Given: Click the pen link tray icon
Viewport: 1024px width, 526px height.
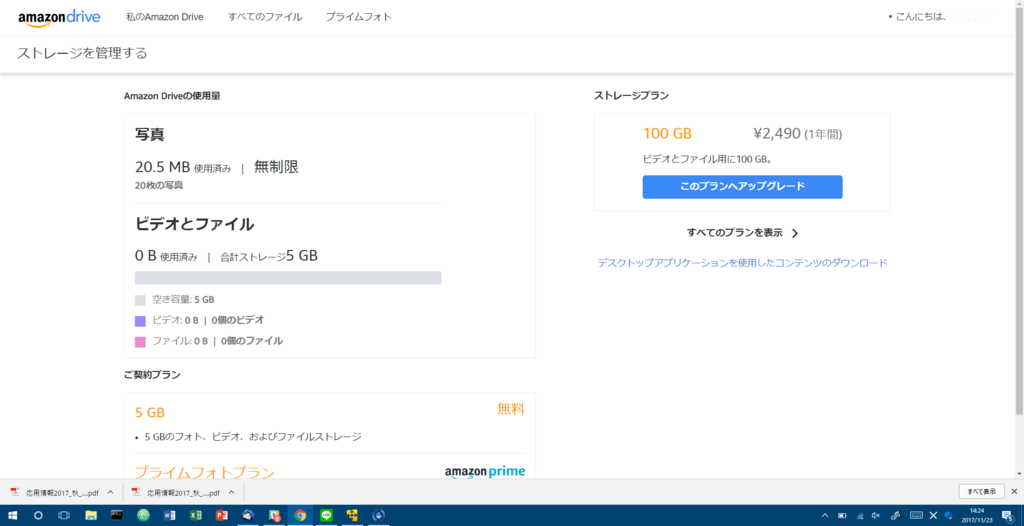Looking at the screenshot, I should coord(896,515).
